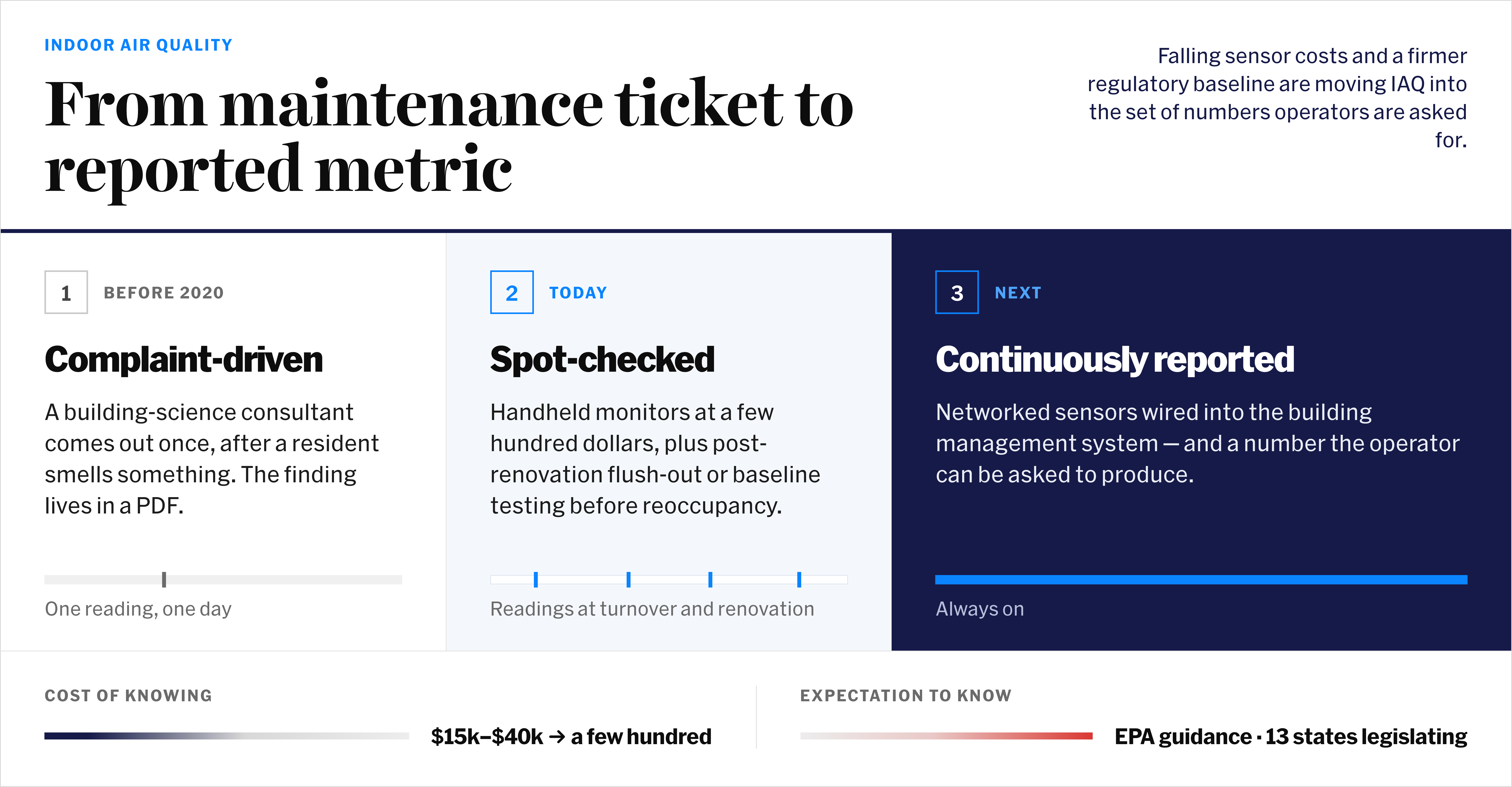Click the Spot-checked heading
This screenshot has height=787, width=1512.
point(602,359)
